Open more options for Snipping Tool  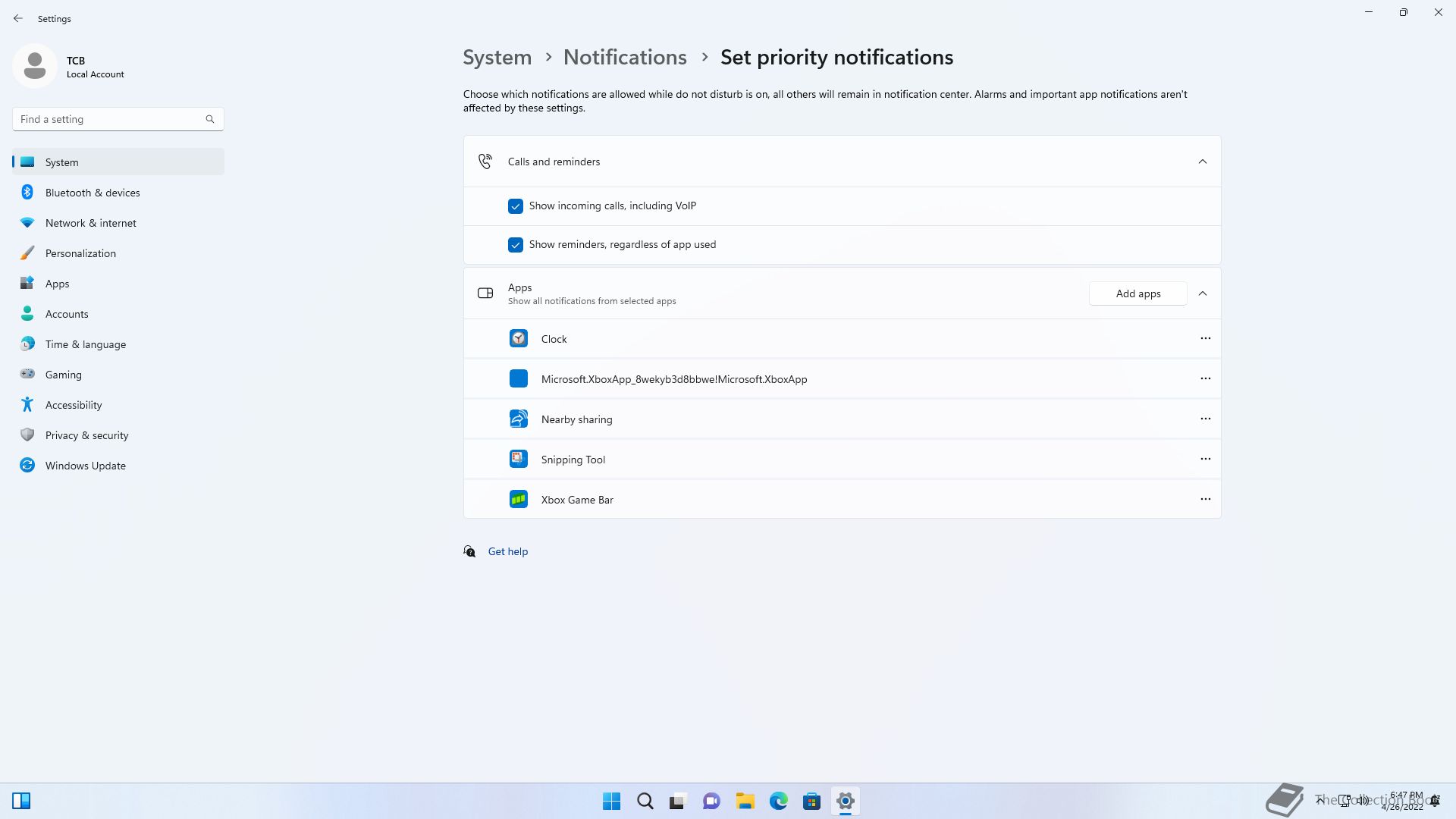point(1205,459)
